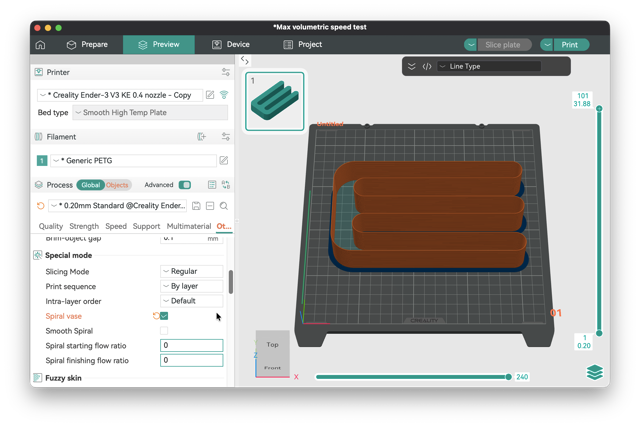Screen dimensions: 640x427
Task: Click top handle of vertical layer slider
Action: (599, 109)
